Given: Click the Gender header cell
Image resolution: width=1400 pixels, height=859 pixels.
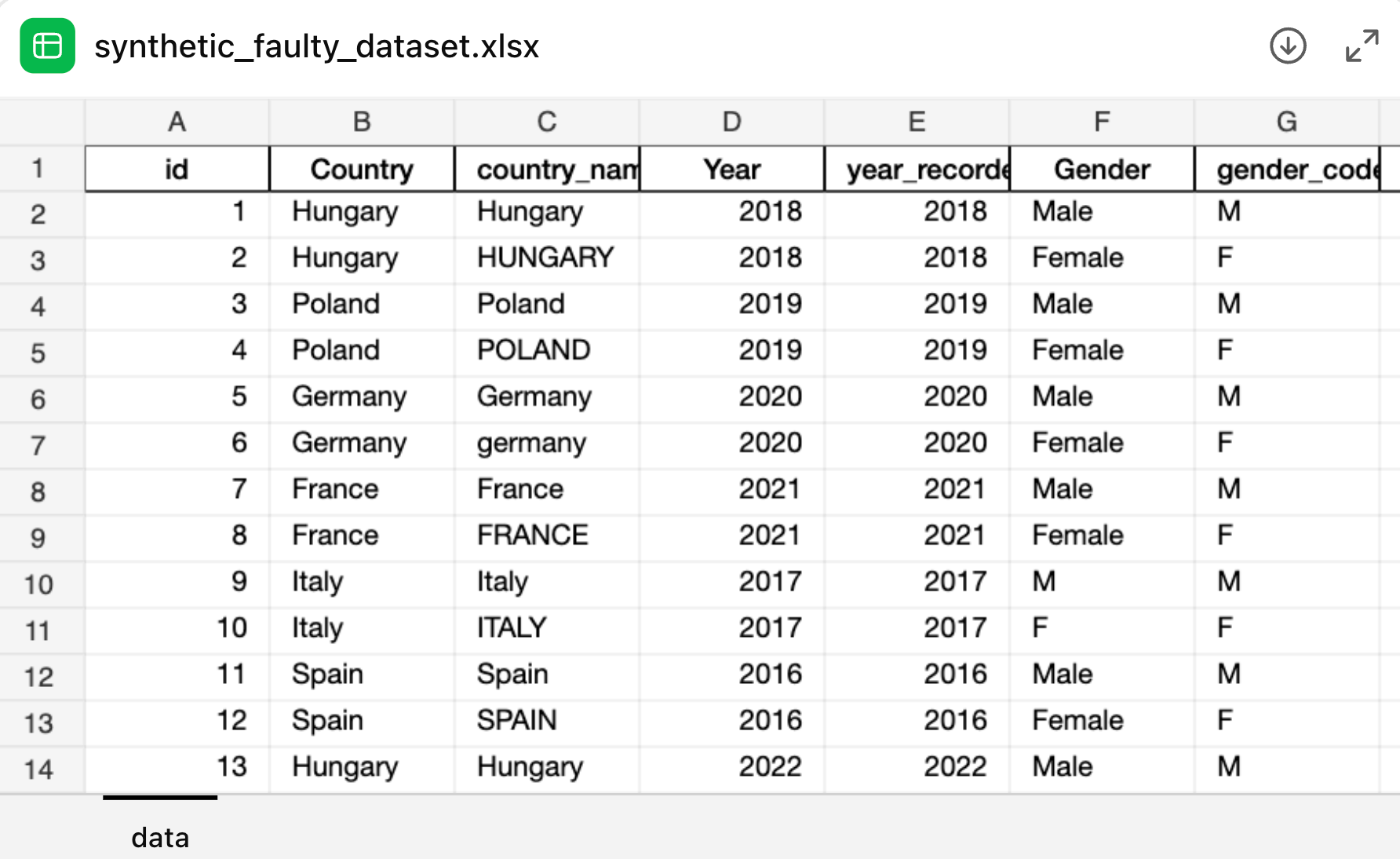Looking at the screenshot, I should pos(1101,169).
